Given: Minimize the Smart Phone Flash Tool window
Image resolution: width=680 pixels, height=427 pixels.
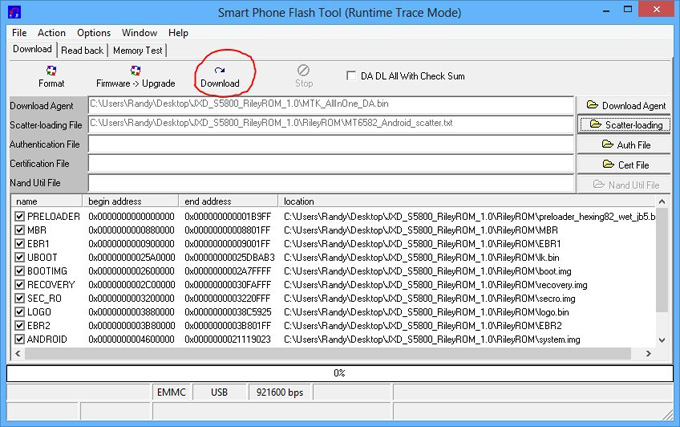Looking at the screenshot, I should (x=607, y=10).
